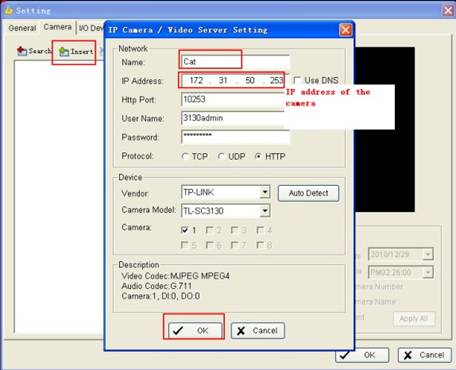Image resolution: width=456 pixels, height=370 pixels.
Task: Open the Vendor TP-LINK dropdown
Action: point(265,192)
